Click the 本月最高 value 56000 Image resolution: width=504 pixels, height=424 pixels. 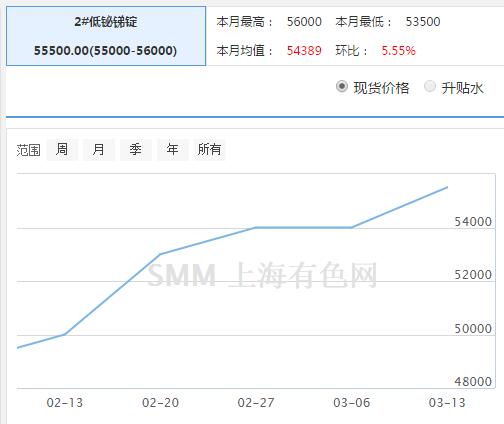point(304,22)
